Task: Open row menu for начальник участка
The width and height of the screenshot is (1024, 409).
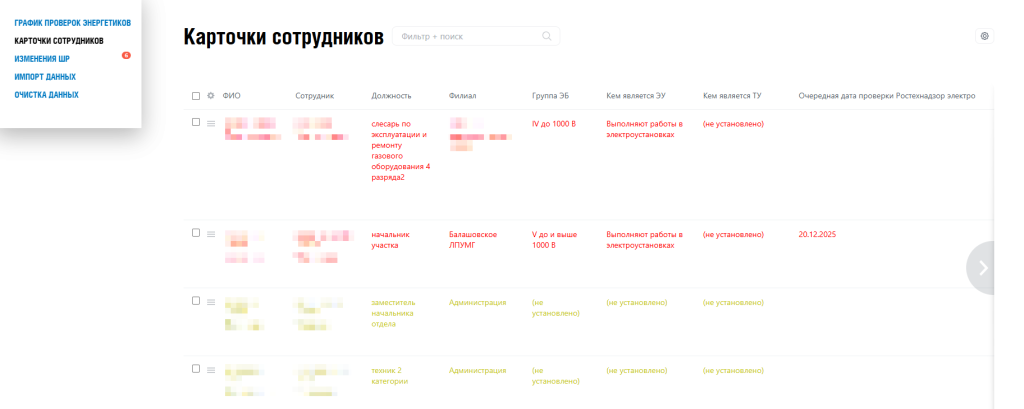Action: click(x=211, y=234)
